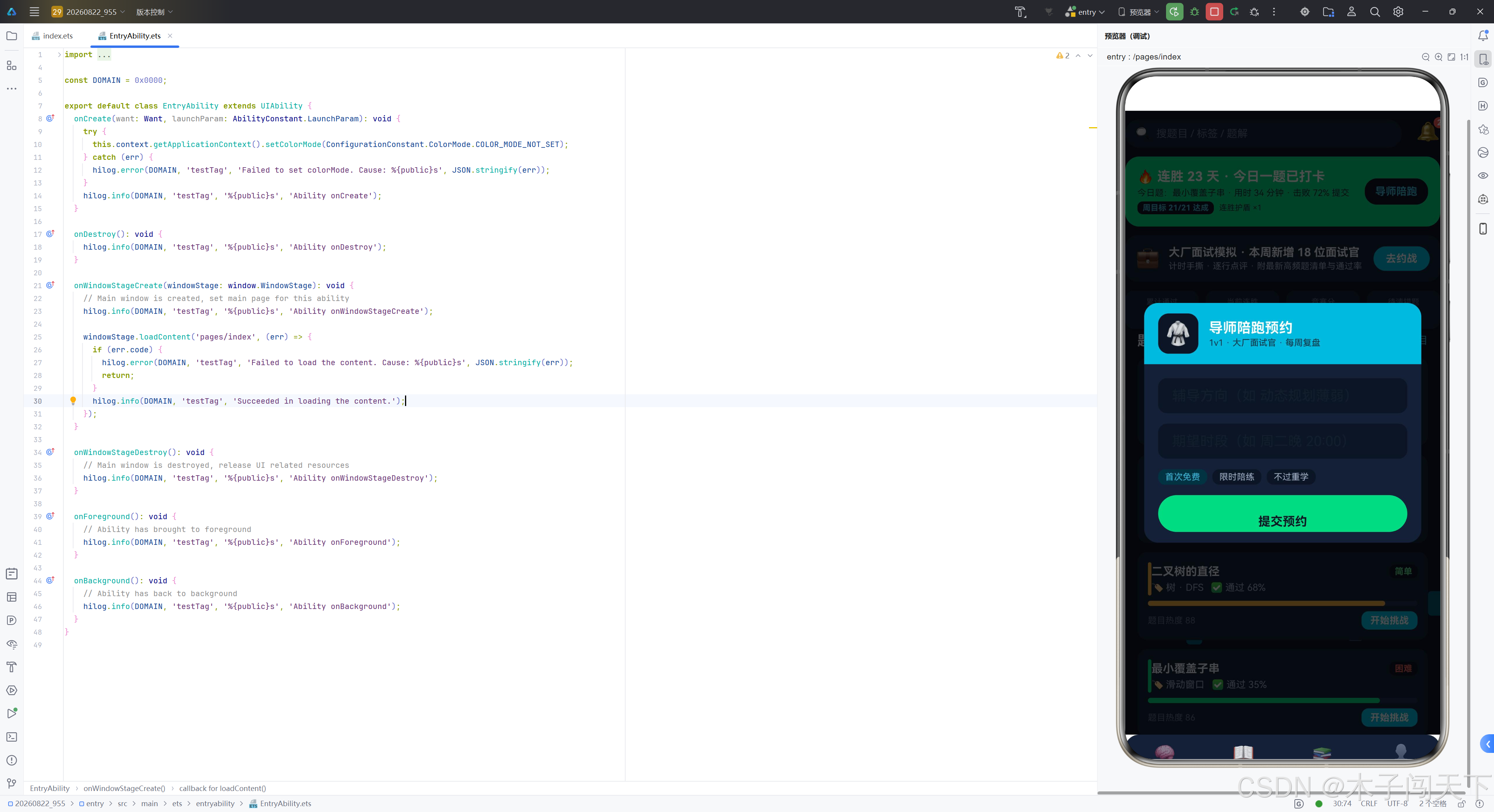Open the problems exclamation tool window
Image resolution: width=1494 pixels, height=812 pixels.
coord(12,760)
